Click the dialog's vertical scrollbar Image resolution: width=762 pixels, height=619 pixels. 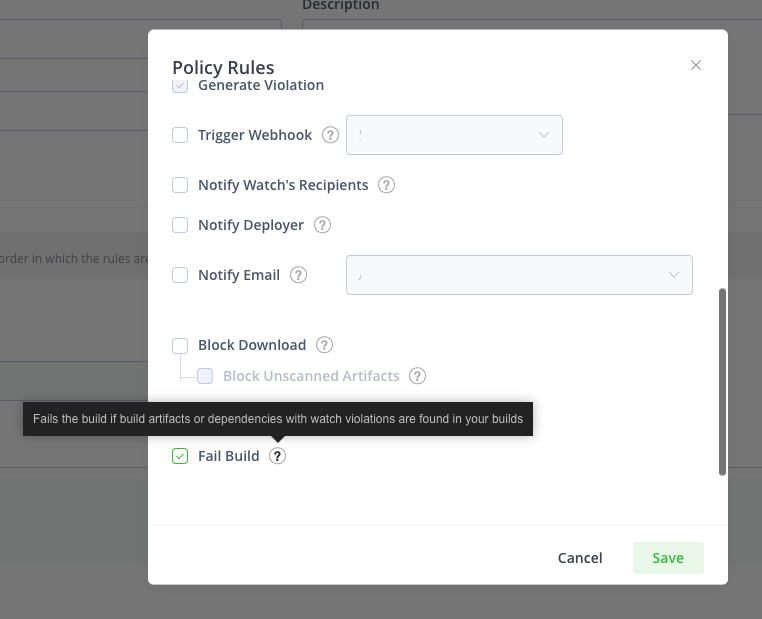(x=722, y=382)
